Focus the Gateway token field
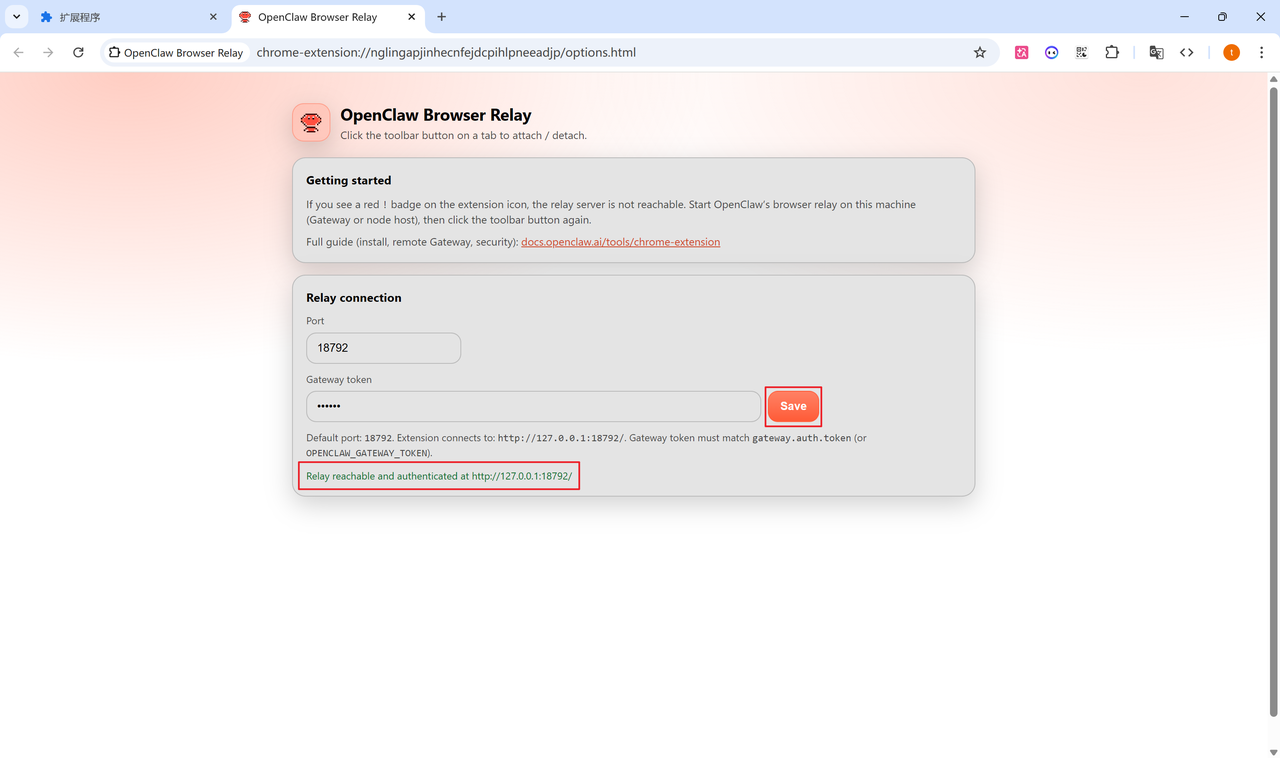Image resolution: width=1280 pixels, height=758 pixels. (x=533, y=406)
